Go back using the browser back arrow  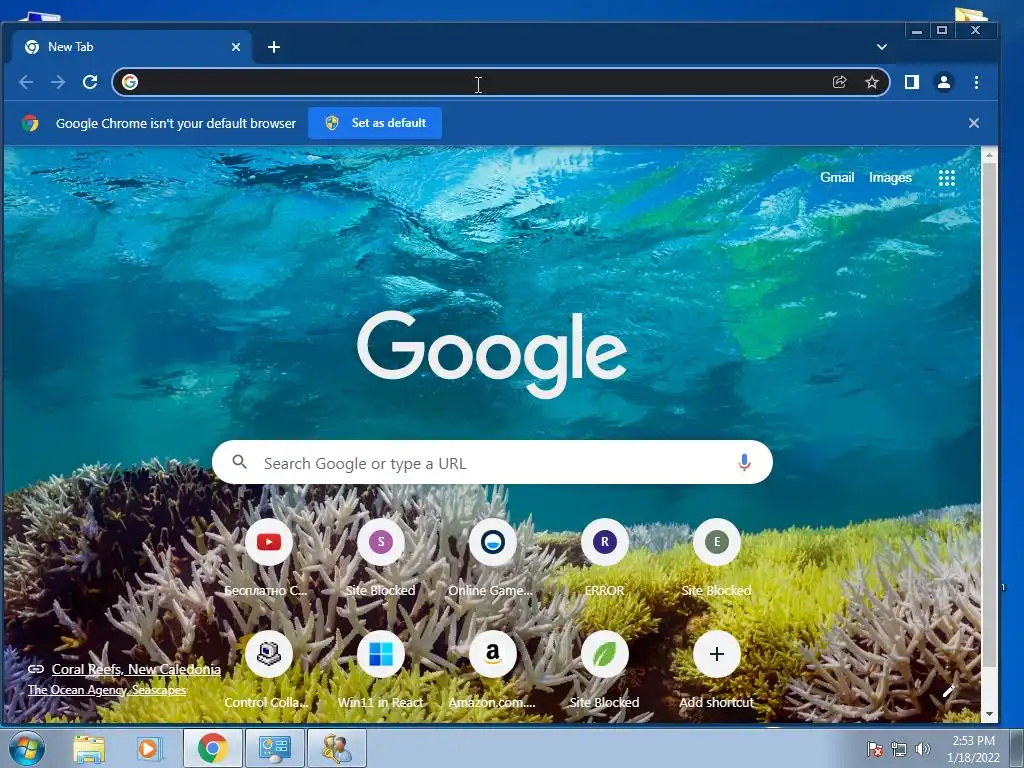(26, 82)
